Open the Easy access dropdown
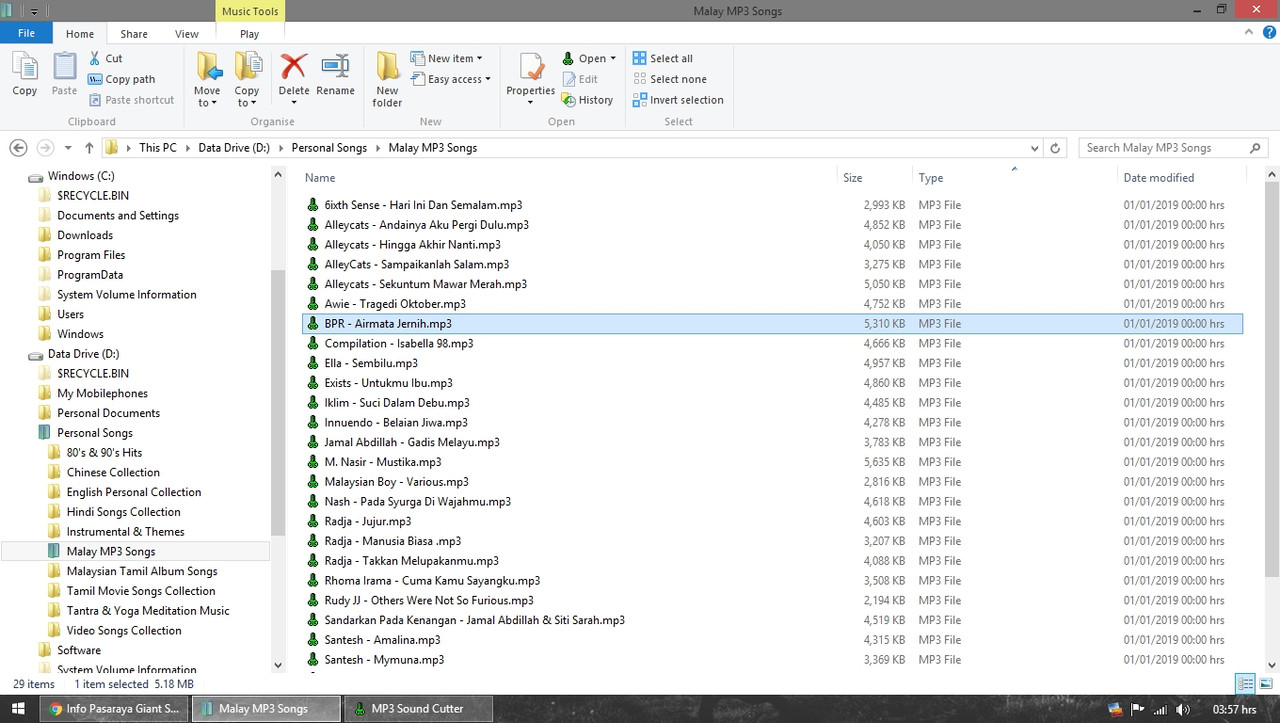 pos(451,79)
